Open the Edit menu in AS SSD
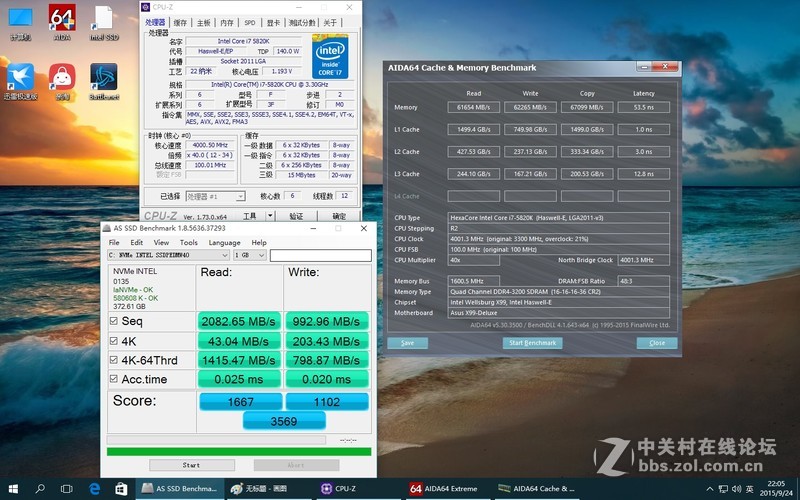Screen dimensions: 800x500 [x=136, y=242]
